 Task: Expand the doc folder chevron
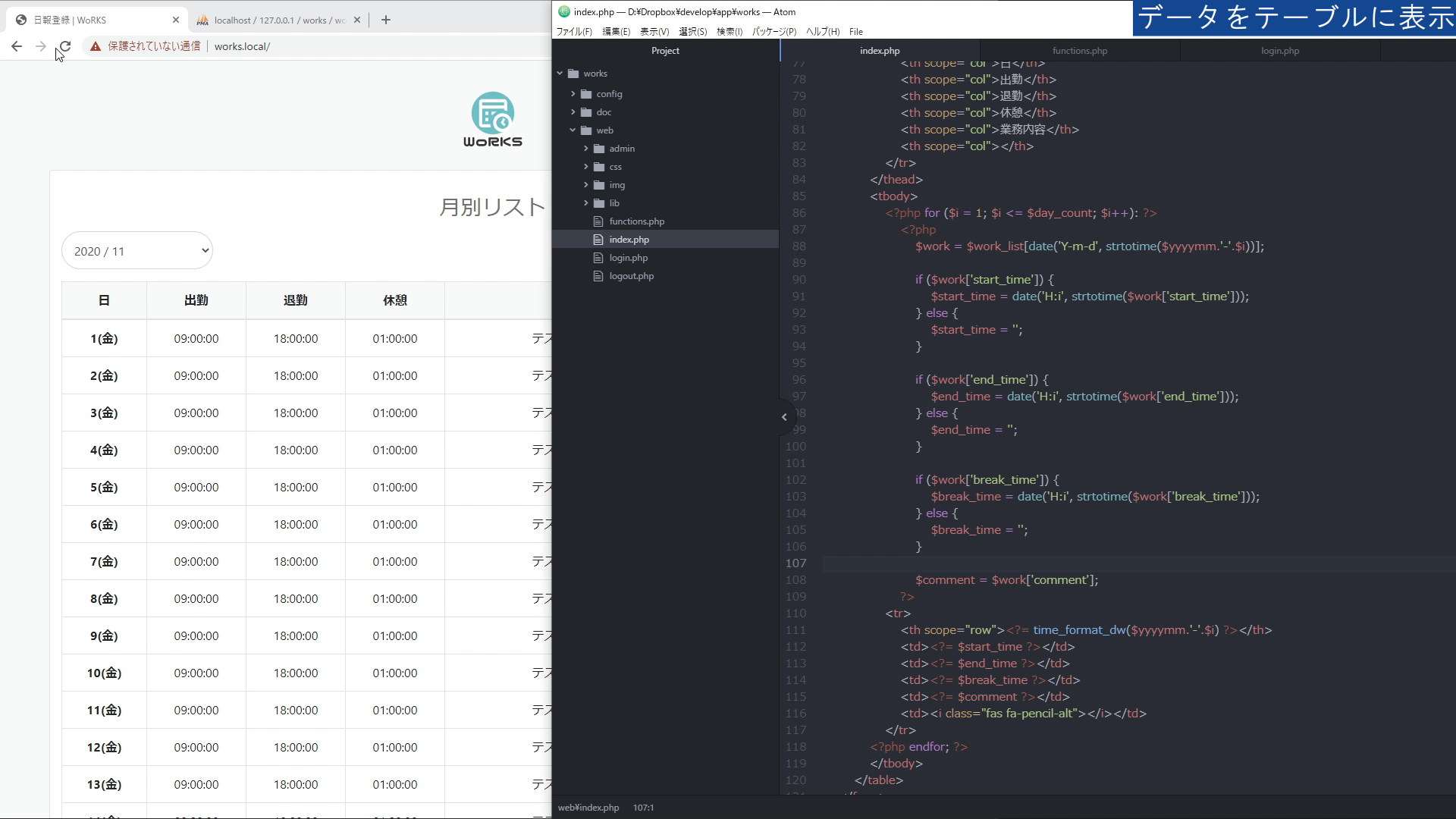coord(573,112)
